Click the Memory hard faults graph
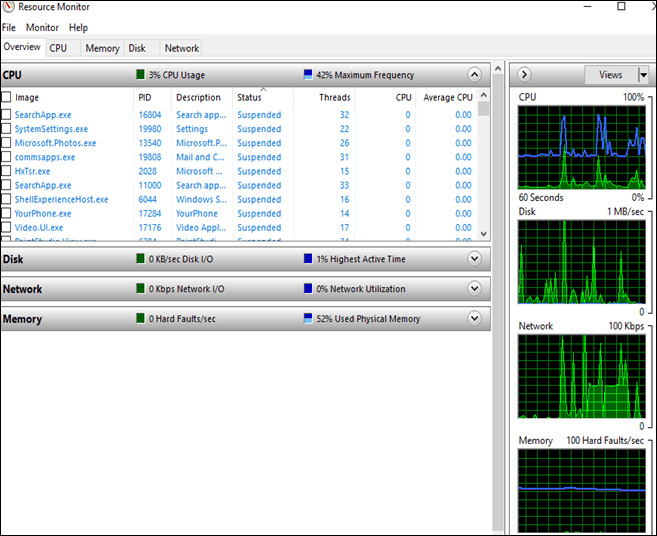657x536 pixels. click(x=582, y=491)
